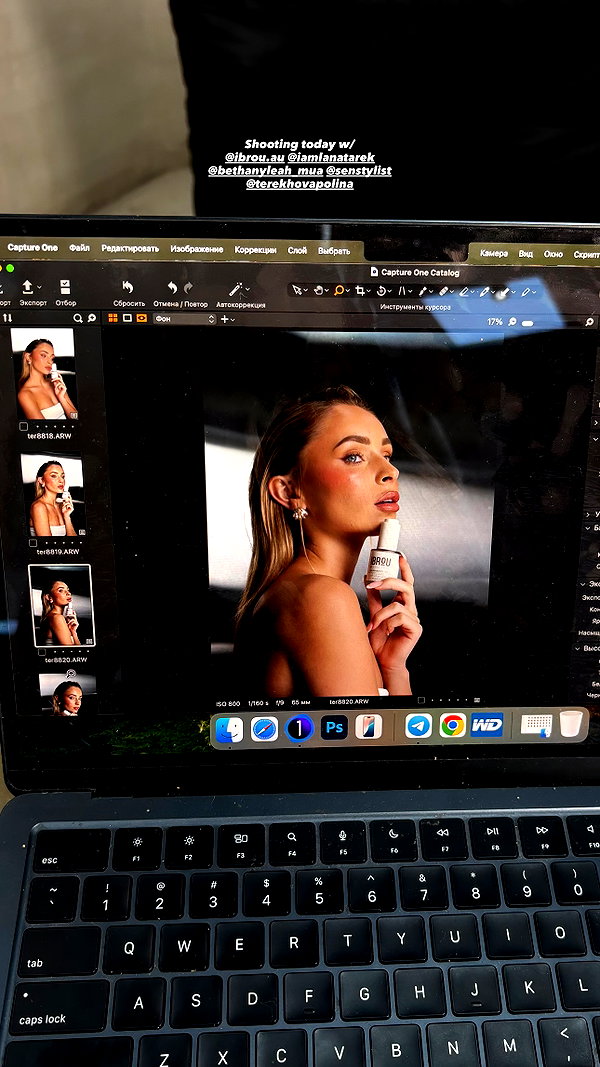Tick the checkbox below the viewer image

tap(421, 700)
